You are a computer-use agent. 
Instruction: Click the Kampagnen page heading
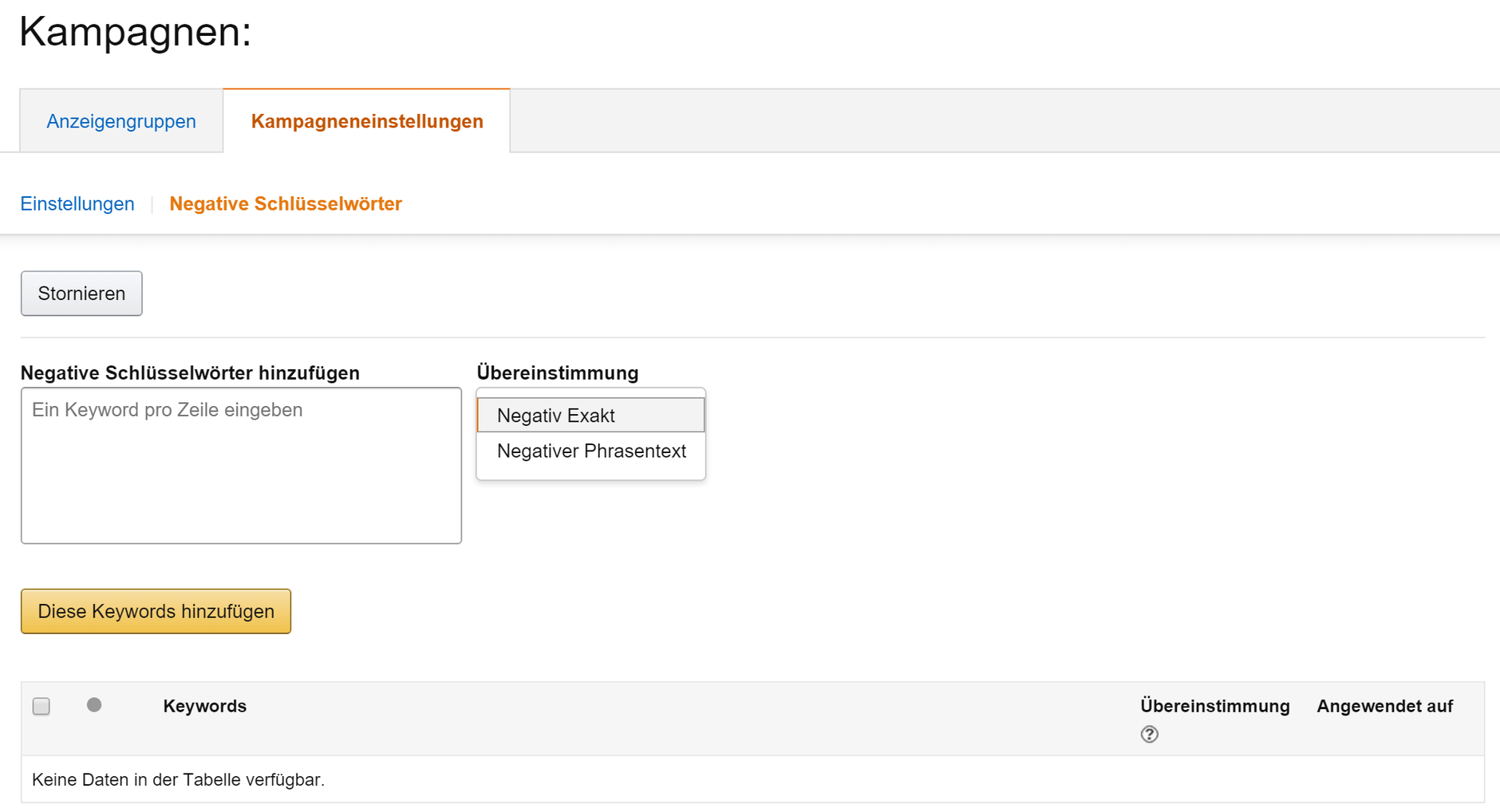click(135, 32)
